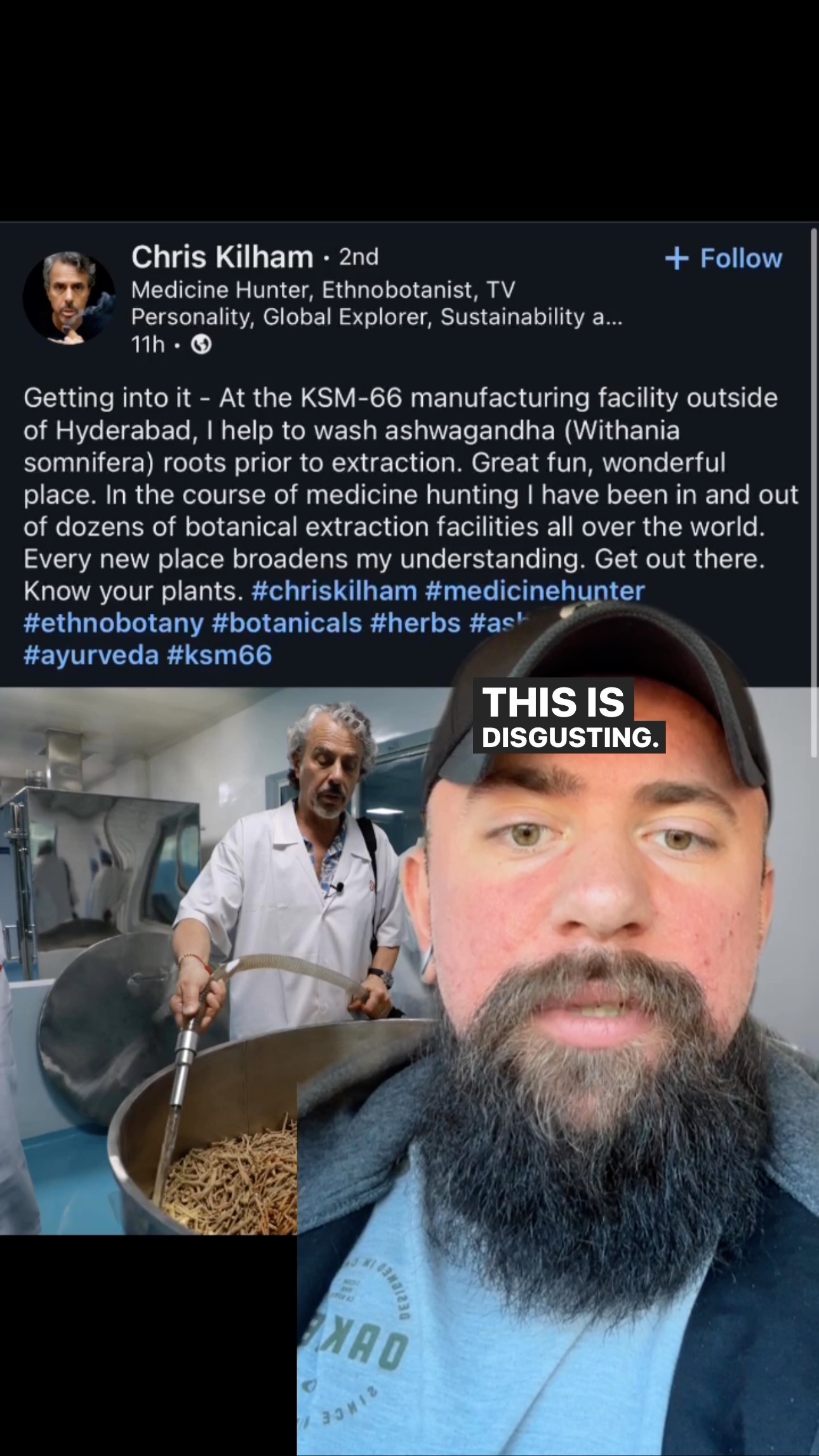This screenshot has width=819, height=1456.
Task: Select the #botanicals hashtag
Action: [287, 623]
